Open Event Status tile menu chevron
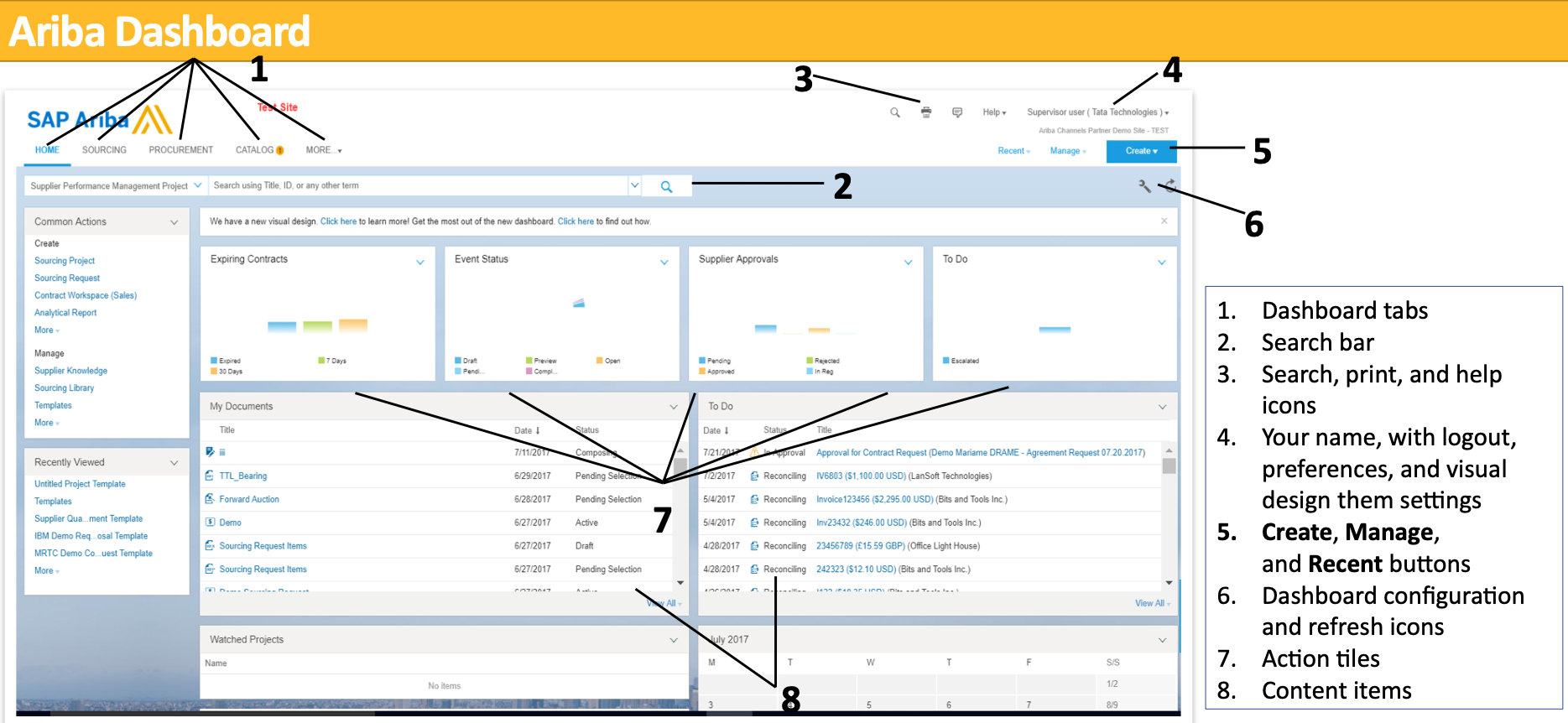This screenshot has width=1568, height=723. (664, 263)
